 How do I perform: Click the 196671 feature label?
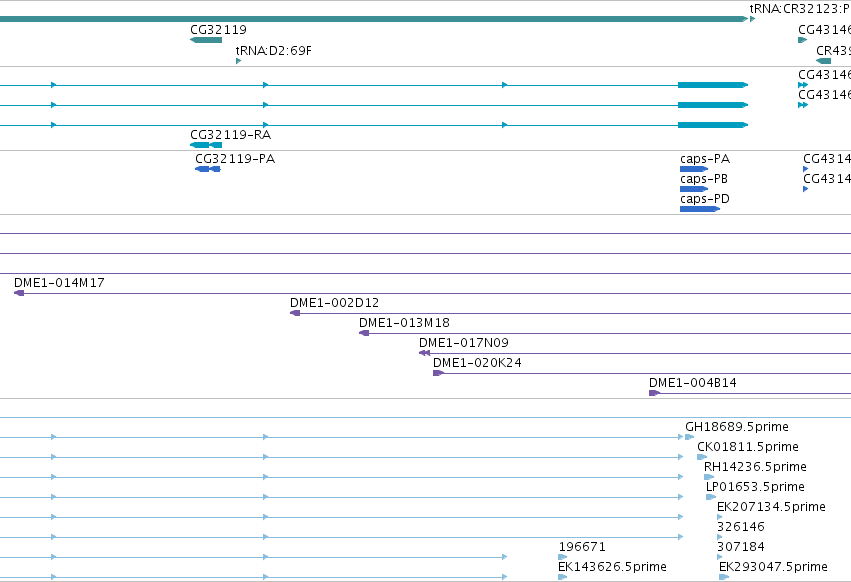click(582, 547)
